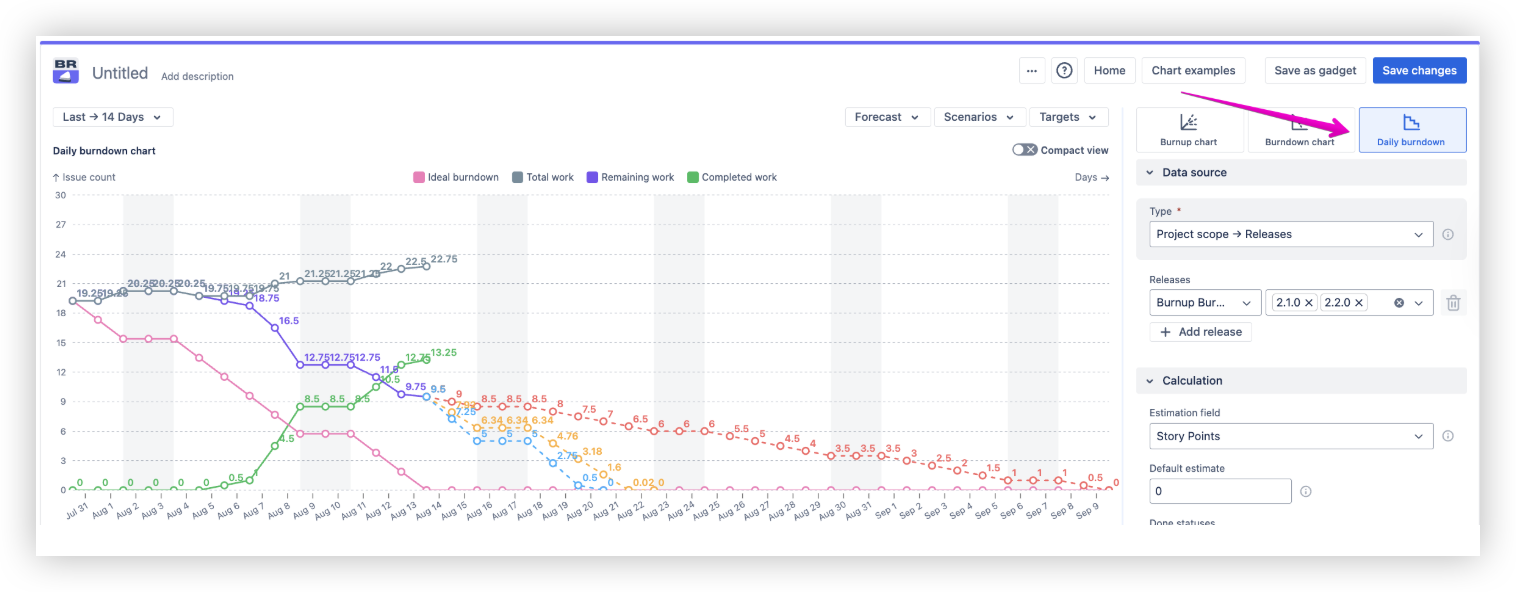The width and height of the screenshot is (1516, 592).
Task: Open the Targets dropdown
Action: click(1069, 117)
